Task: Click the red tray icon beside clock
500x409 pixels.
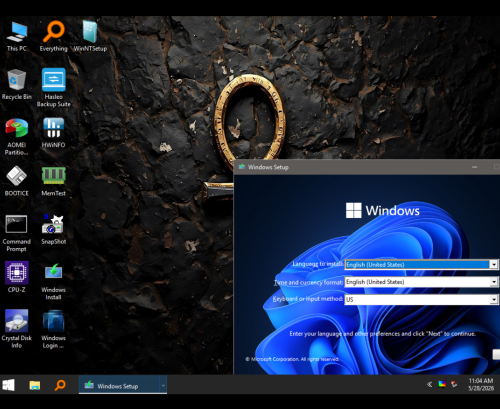Action: (454, 384)
